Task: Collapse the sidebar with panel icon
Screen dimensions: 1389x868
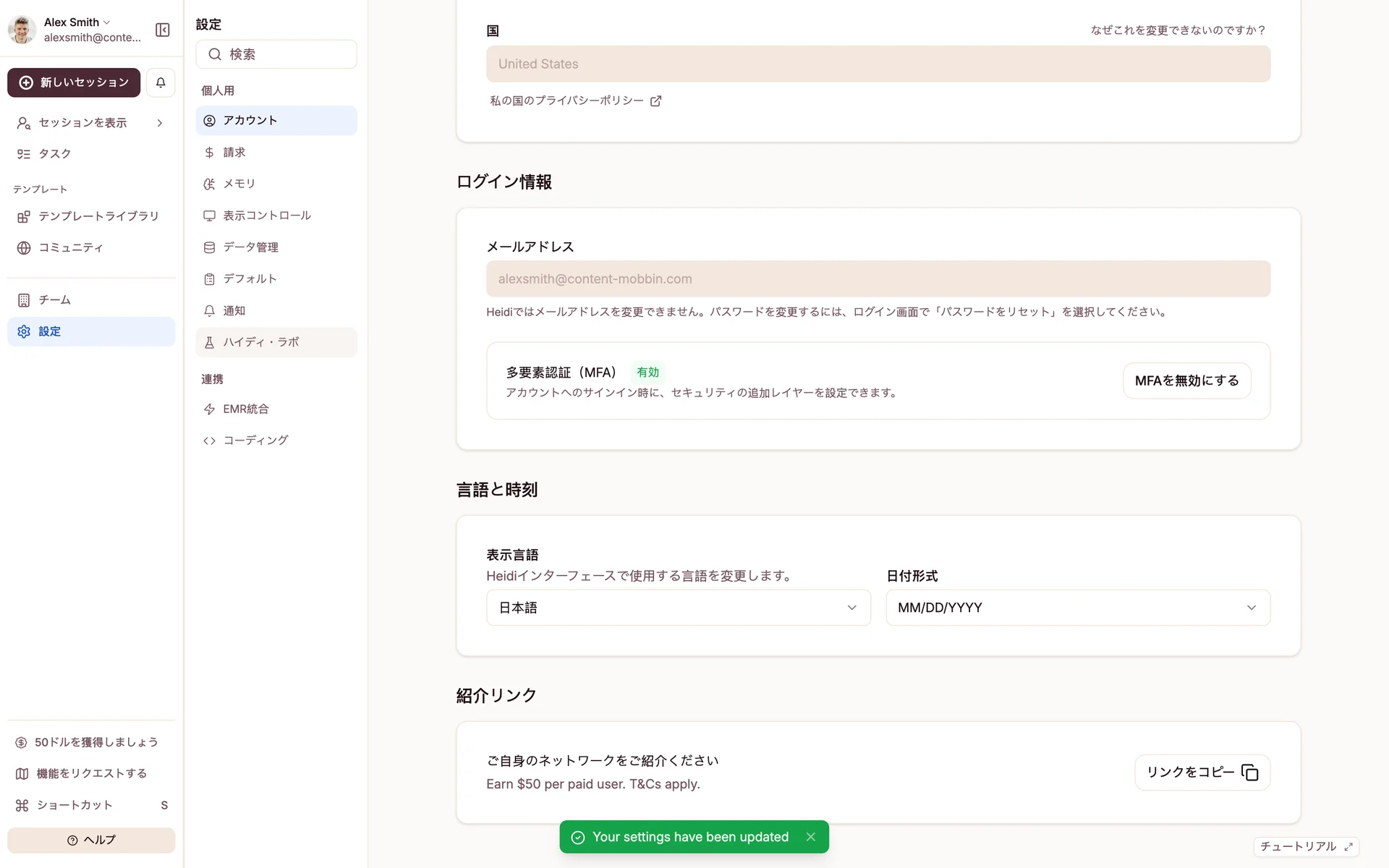Action: click(163, 30)
